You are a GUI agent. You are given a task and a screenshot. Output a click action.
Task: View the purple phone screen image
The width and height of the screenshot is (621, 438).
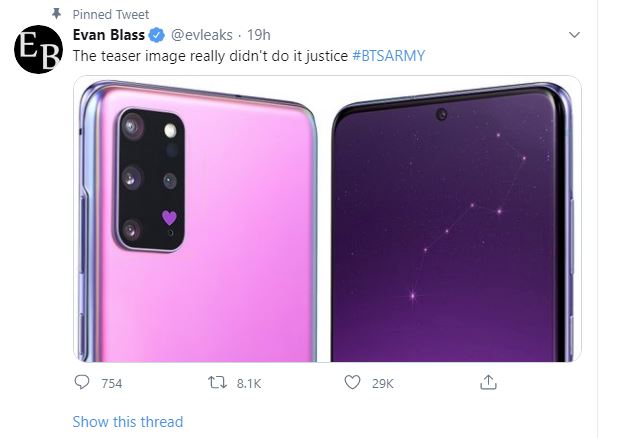coord(456,218)
